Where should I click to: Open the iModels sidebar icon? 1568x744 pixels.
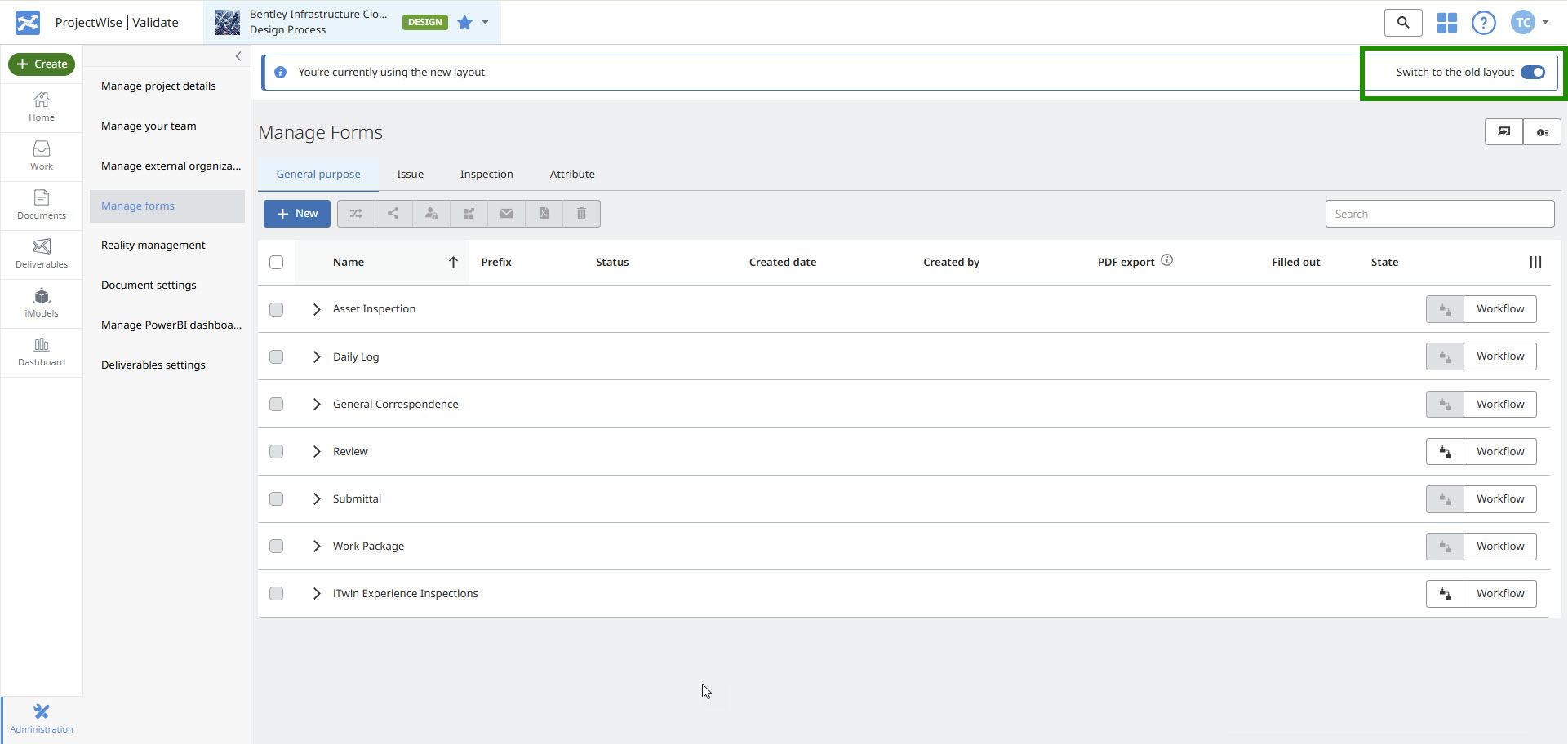coord(42,303)
